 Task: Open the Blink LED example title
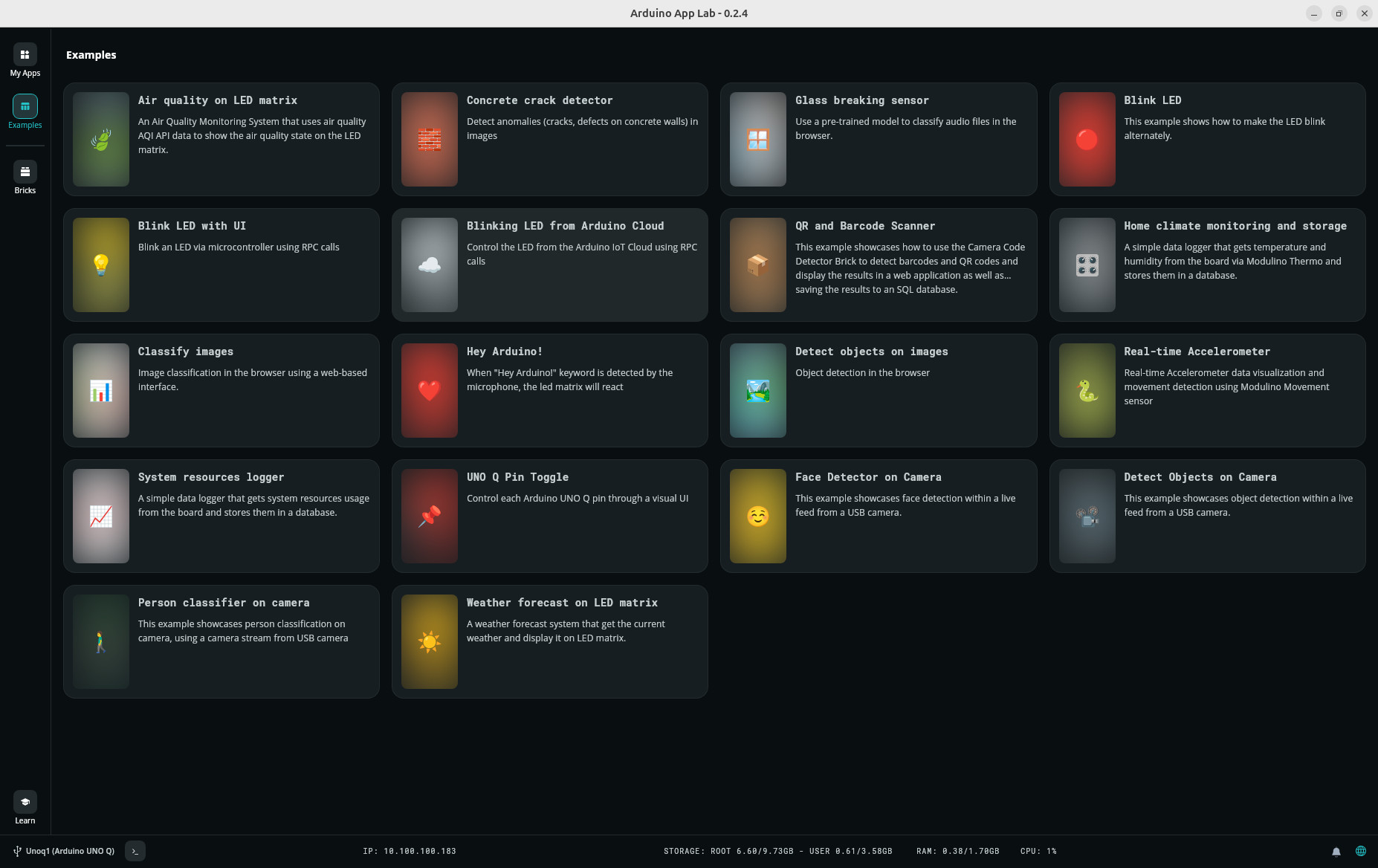[1153, 100]
